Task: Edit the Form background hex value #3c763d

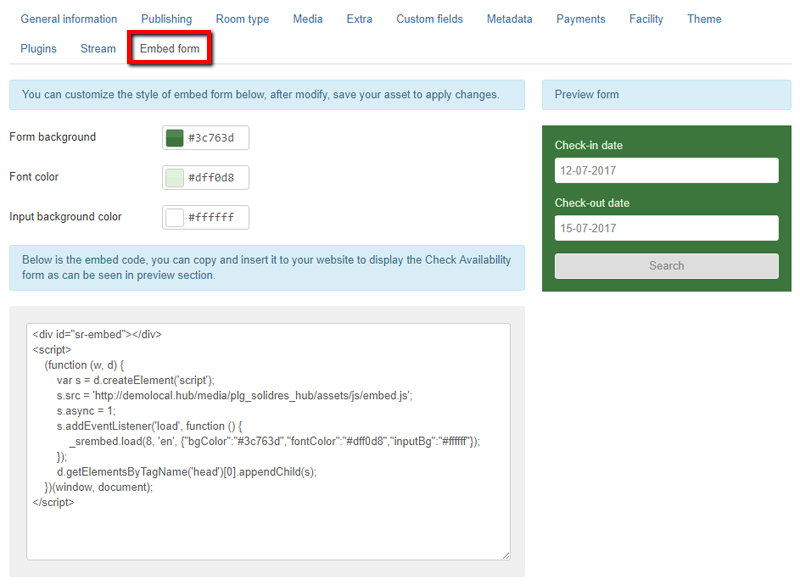Action: [212, 137]
